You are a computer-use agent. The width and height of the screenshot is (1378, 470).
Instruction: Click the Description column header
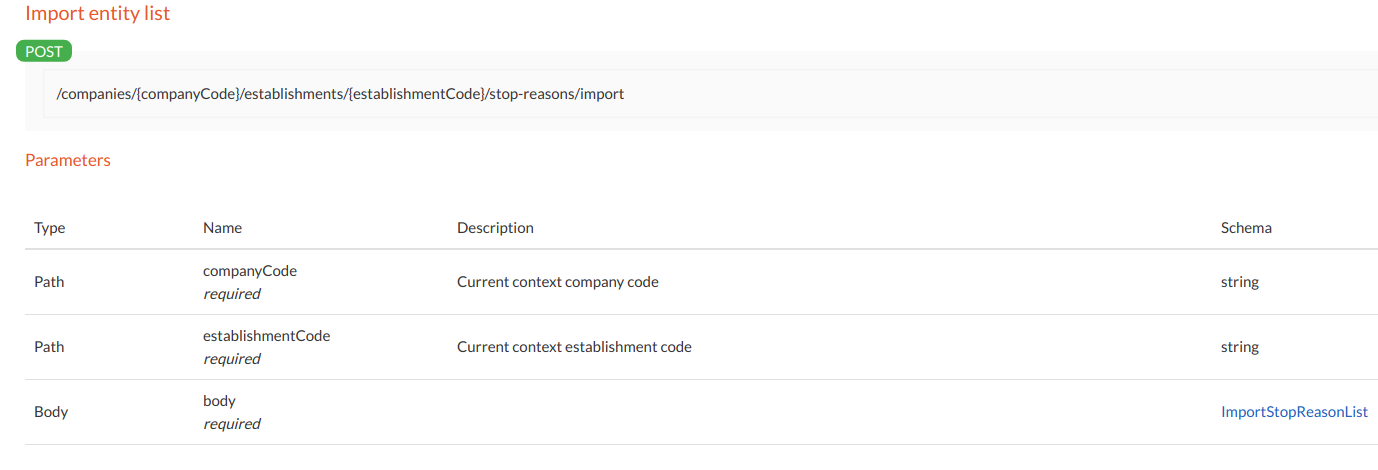point(495,228)
